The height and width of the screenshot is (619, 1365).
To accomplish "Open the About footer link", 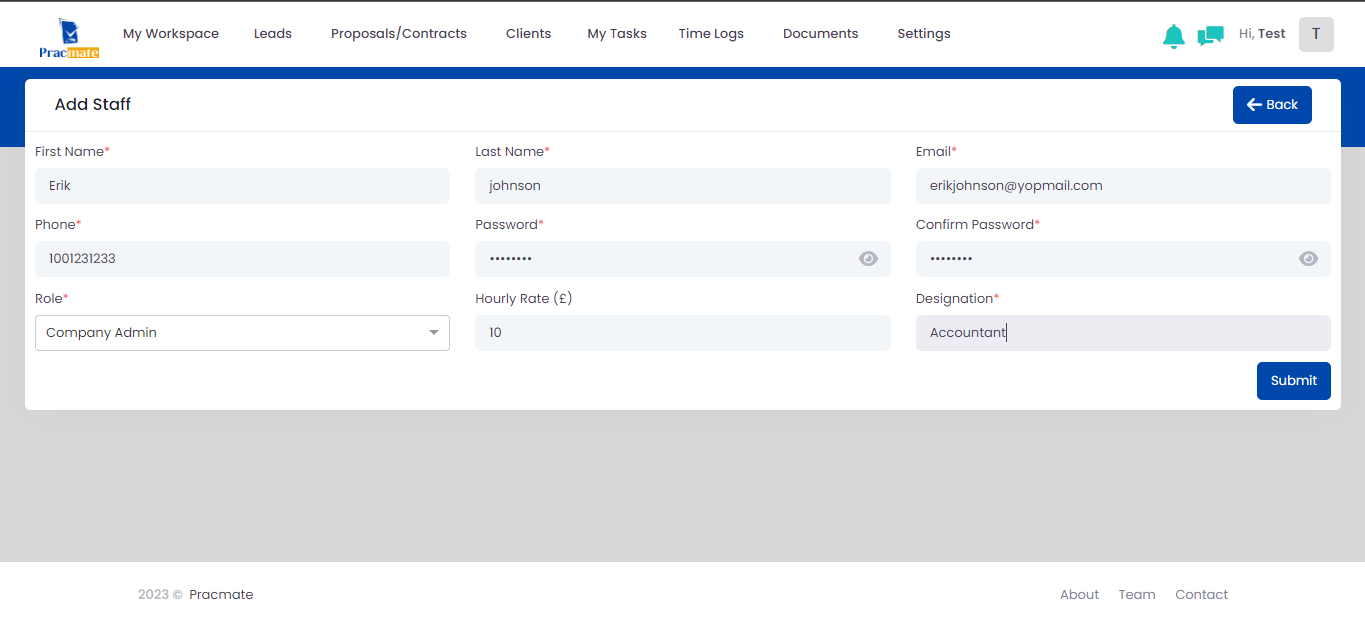I will point(1079,595).
